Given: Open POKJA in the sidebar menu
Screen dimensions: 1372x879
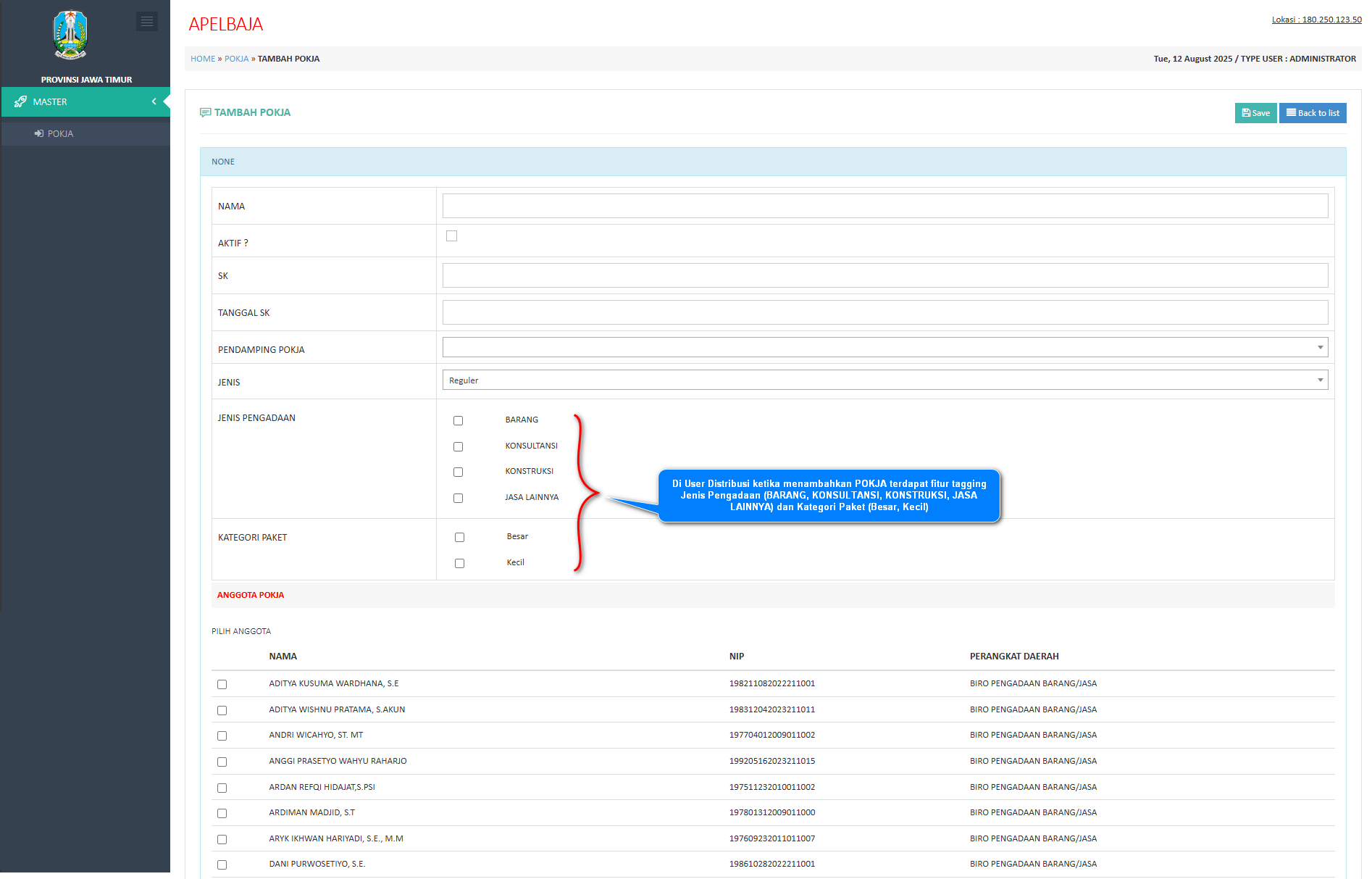Looking at the screenshot, I should coord(60,133).
